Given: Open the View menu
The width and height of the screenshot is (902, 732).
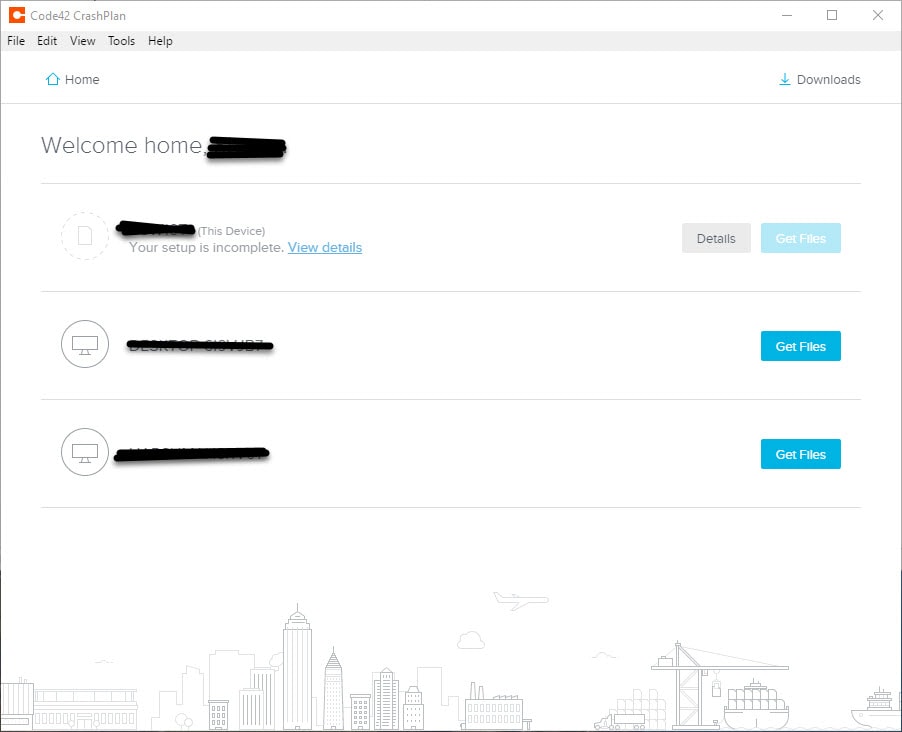Looking at the screenshot, I should (83, 41).
